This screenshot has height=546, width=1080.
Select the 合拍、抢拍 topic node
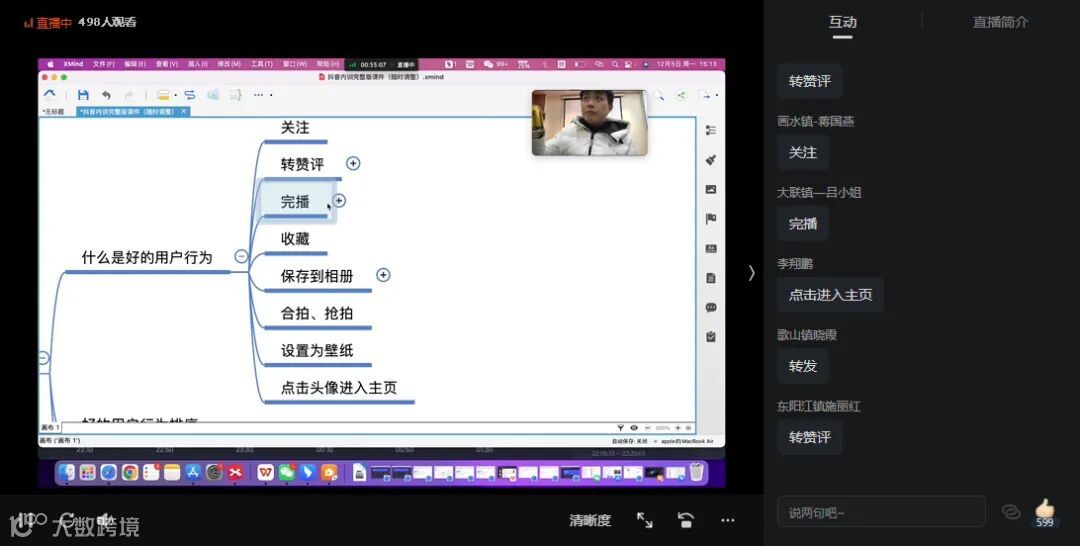coord(317,313)
